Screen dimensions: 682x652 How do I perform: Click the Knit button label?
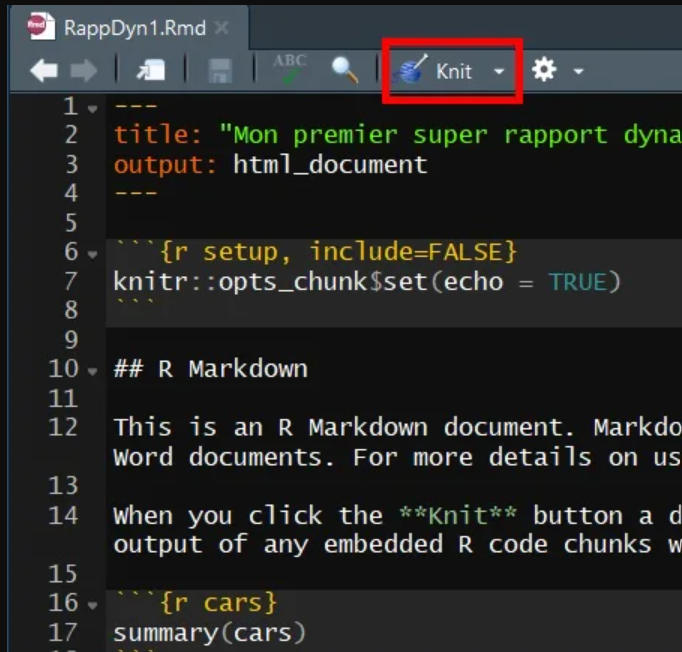coord(454,71)
